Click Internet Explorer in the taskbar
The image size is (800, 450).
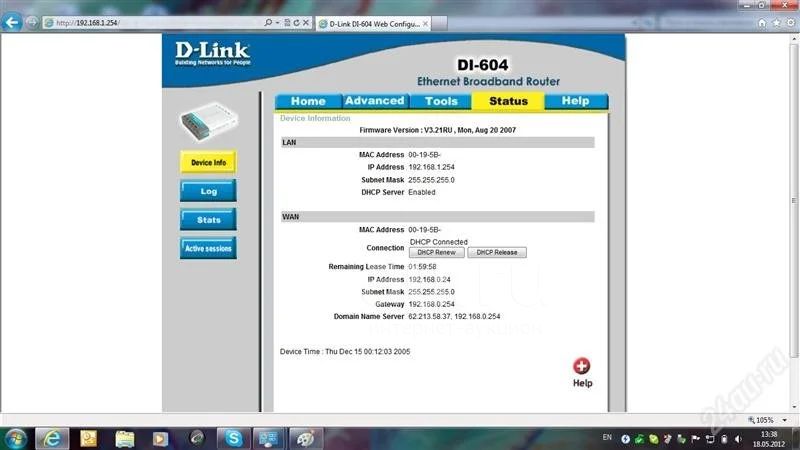pyautogui.click(x=52, y=439)
